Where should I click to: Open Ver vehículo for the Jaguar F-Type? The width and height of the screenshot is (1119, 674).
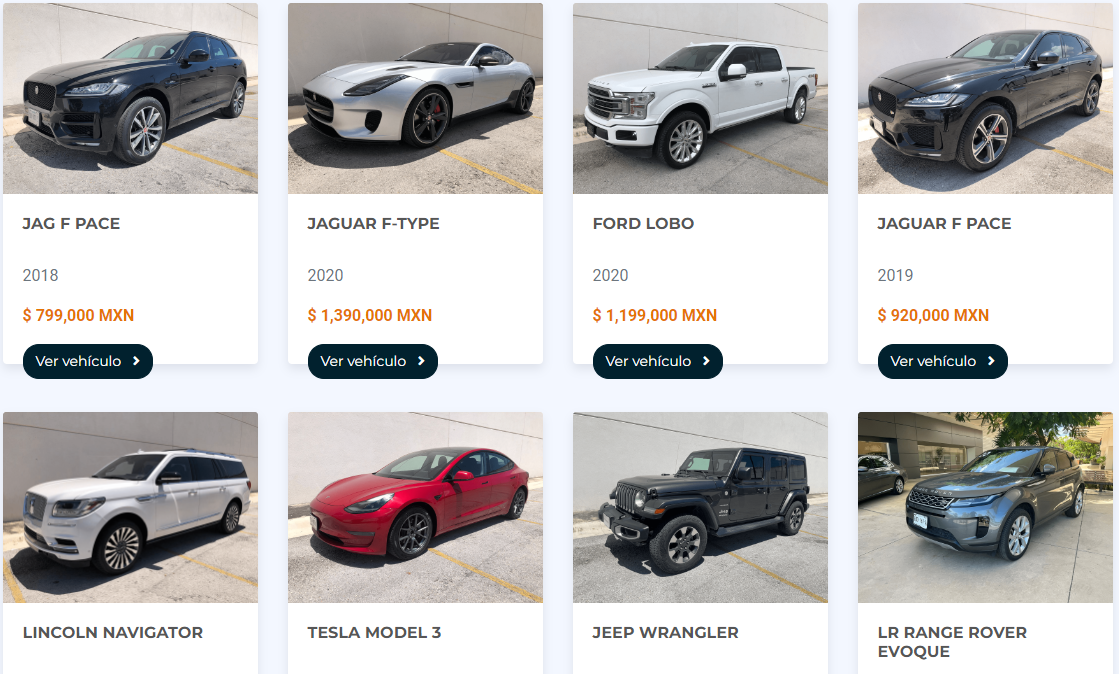pos(373,361)
